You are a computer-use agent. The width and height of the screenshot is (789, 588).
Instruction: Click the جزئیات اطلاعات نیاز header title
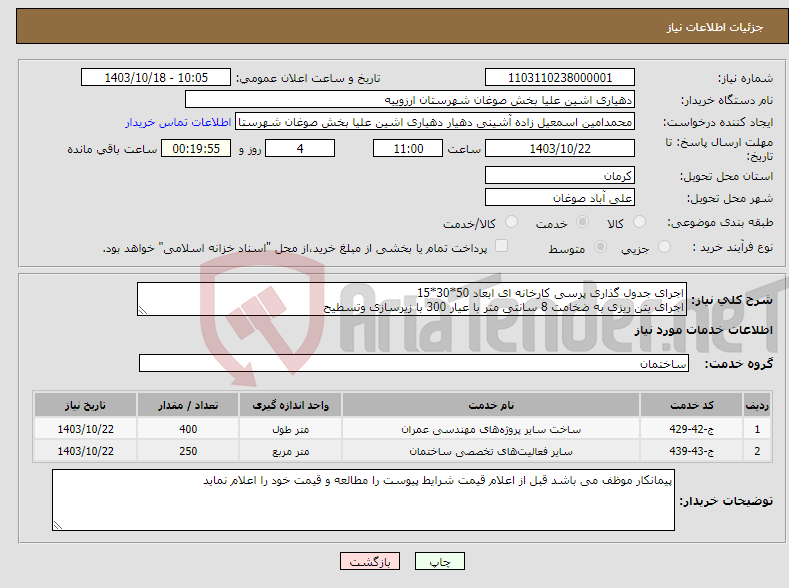715,27
